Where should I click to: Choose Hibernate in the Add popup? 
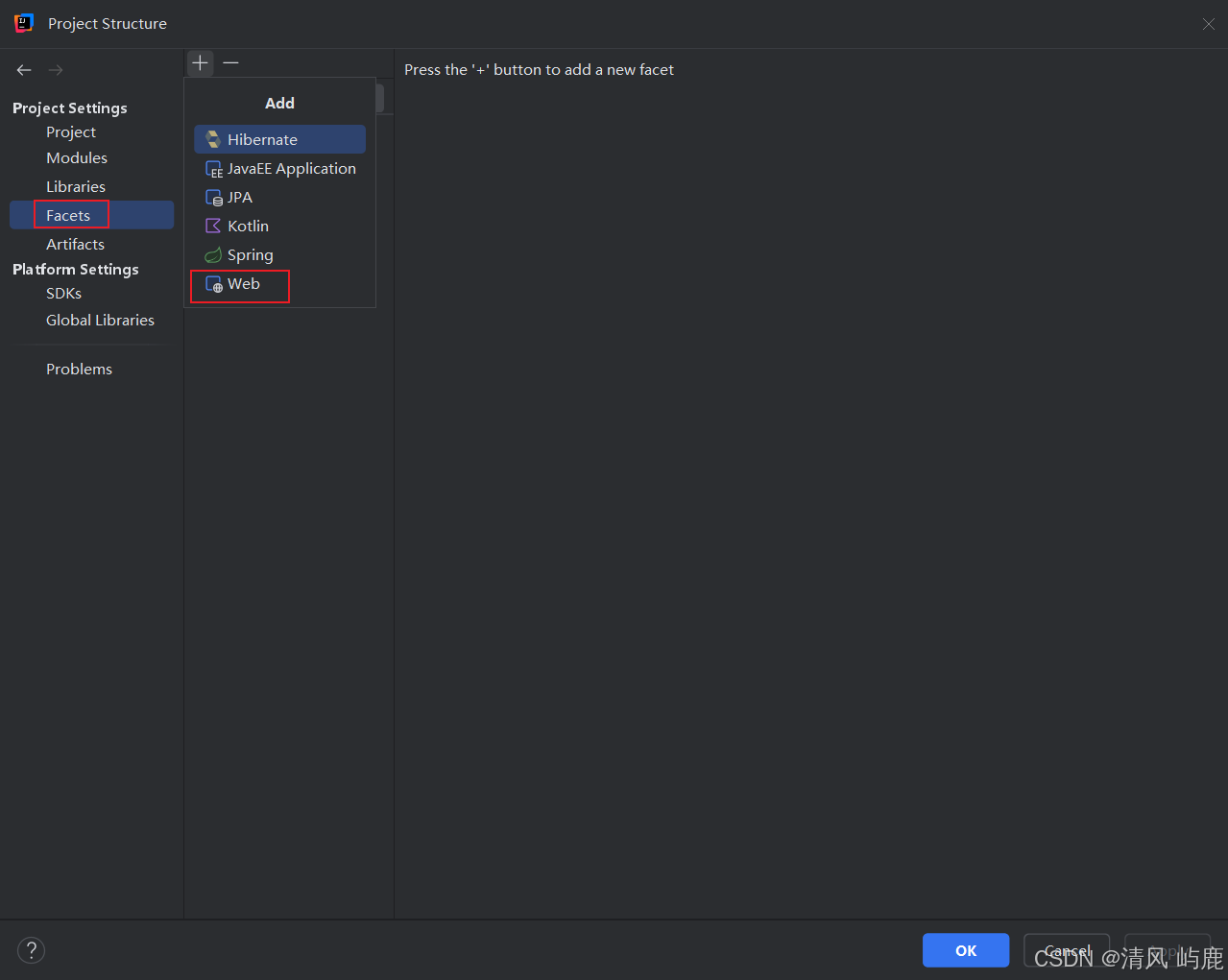pos(279,139)
